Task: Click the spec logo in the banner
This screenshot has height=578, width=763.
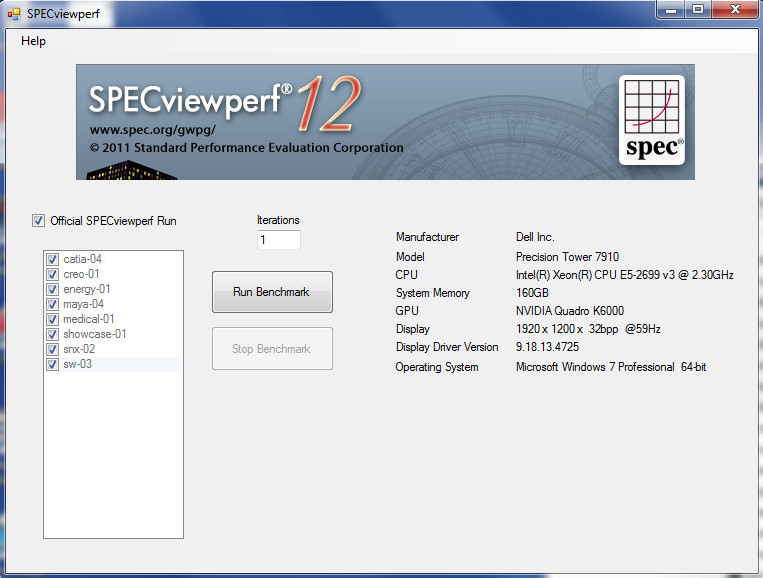Action: [x=652, y=120]
